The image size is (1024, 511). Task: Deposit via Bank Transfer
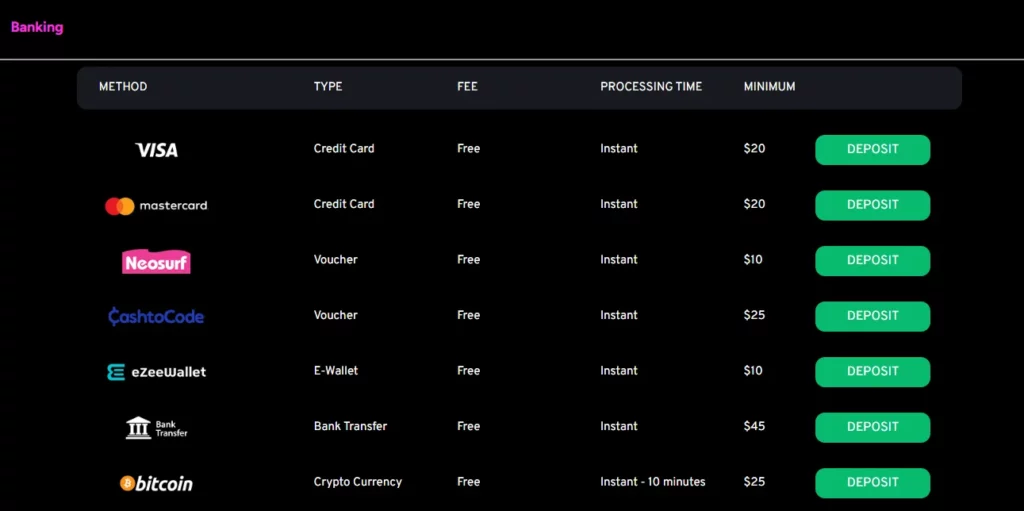(872, 427)
